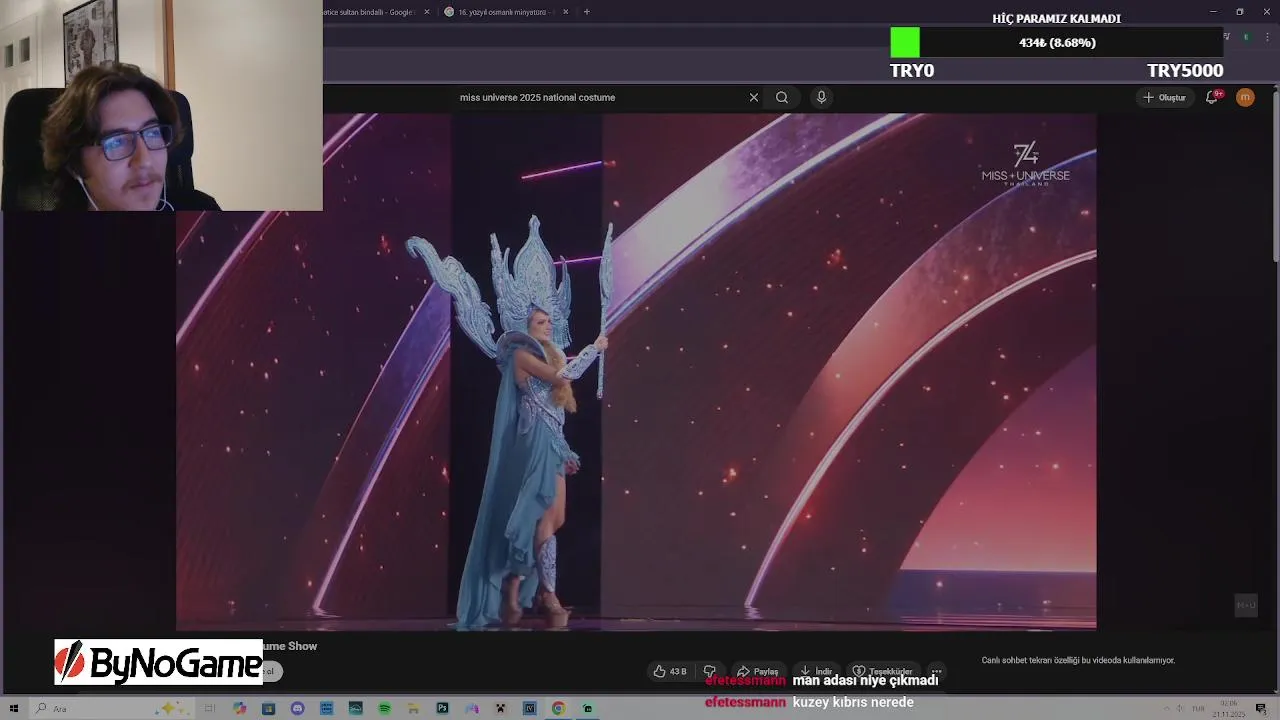The width and height of the screenshot is (1280, 720).
Task: Open the three-dot more actions menu
Action: (936, 671)
